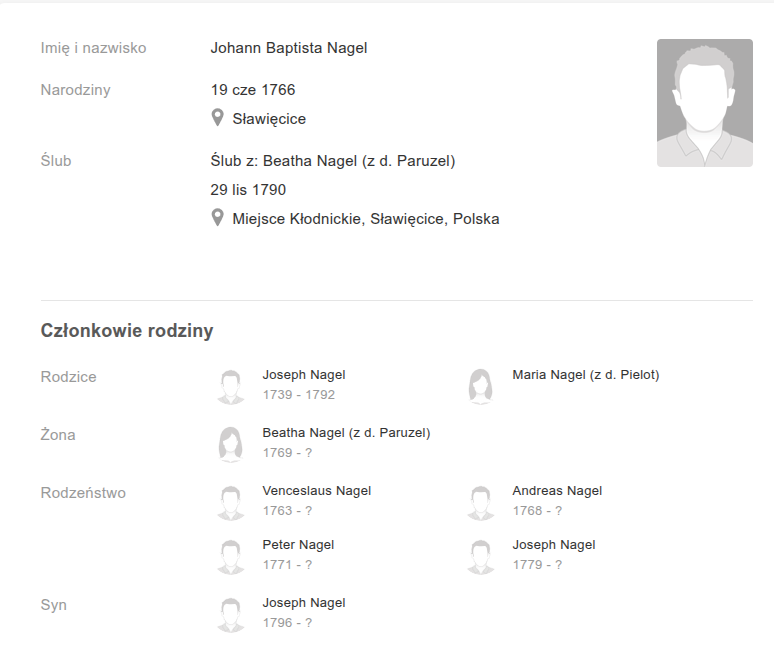
Task: Click the large profile photo placeholder
Action: (x=704, y=103)
